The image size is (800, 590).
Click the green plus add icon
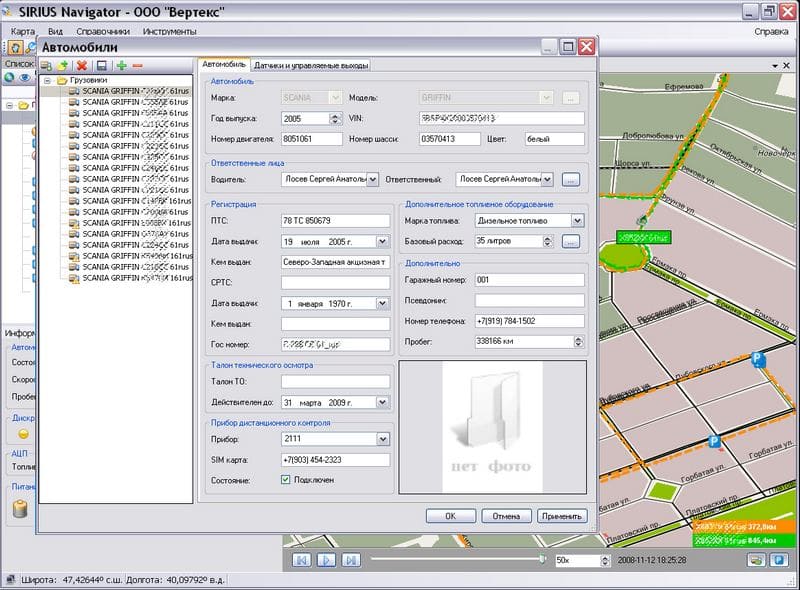120,66
